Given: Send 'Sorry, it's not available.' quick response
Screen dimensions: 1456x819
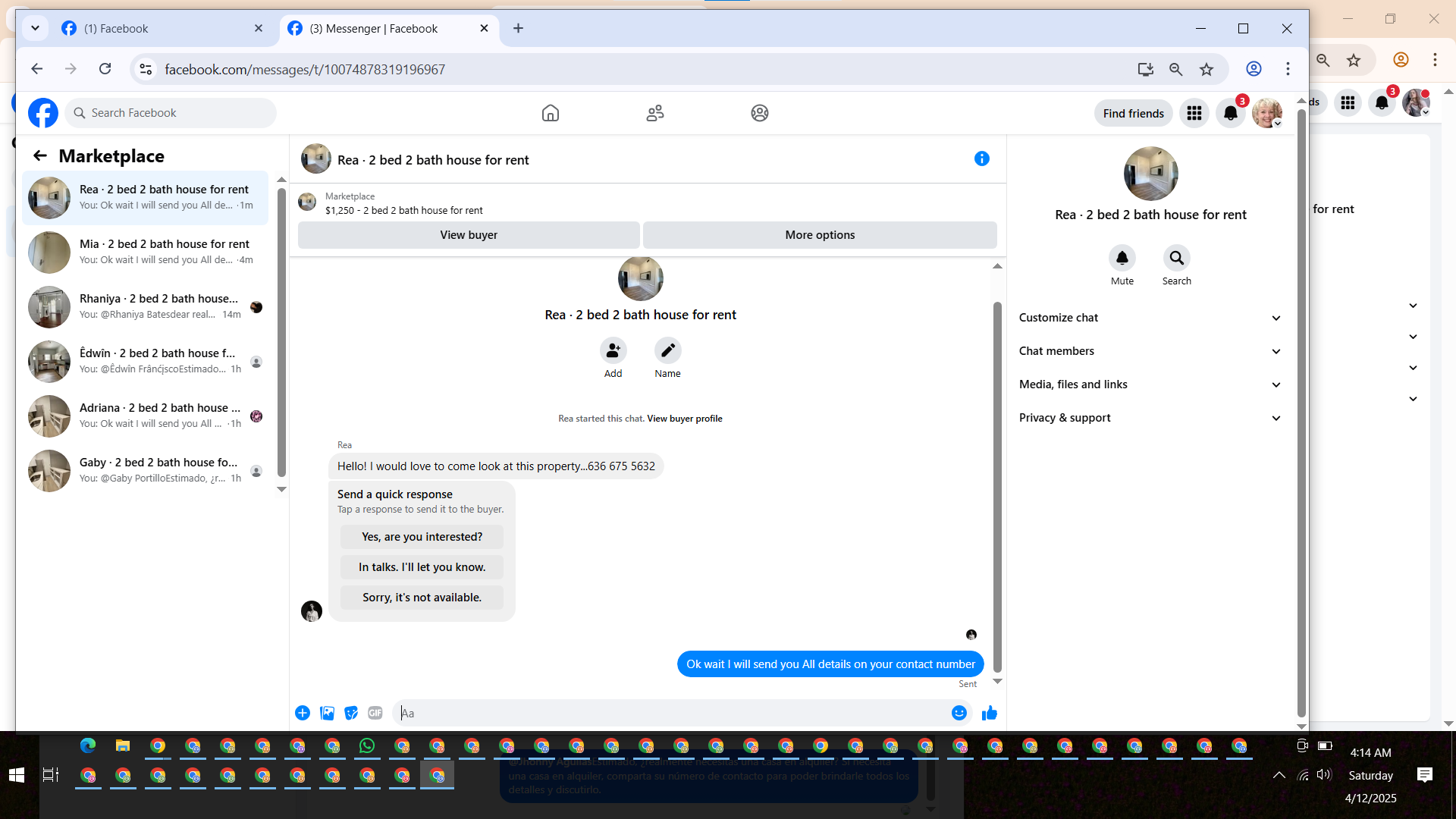Looking at the screenshot, I should 422,598.
